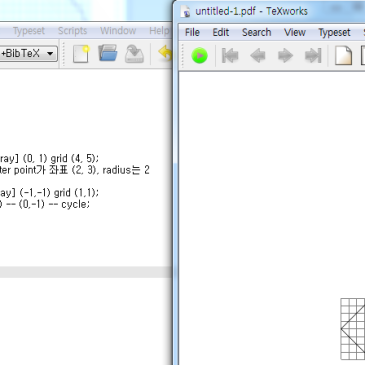365x365 pixels.
Task: Open the Search menu
Action: tap(256, 32)
